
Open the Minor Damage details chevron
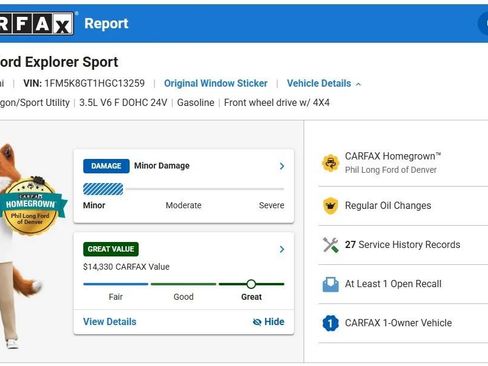(282, 166)
